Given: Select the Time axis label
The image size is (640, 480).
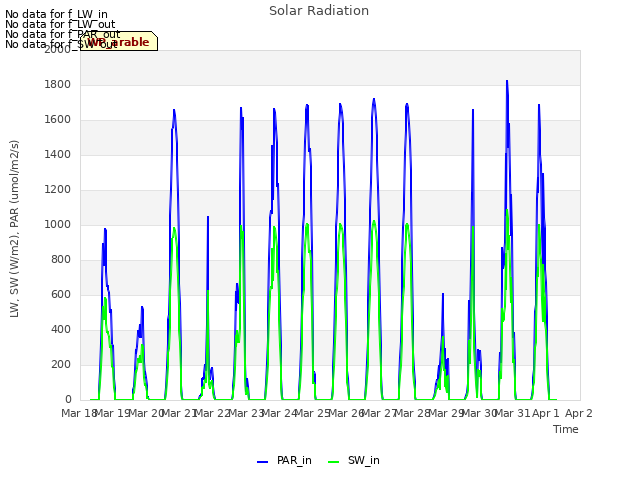Looking at the screenshot, I should 566,429.
